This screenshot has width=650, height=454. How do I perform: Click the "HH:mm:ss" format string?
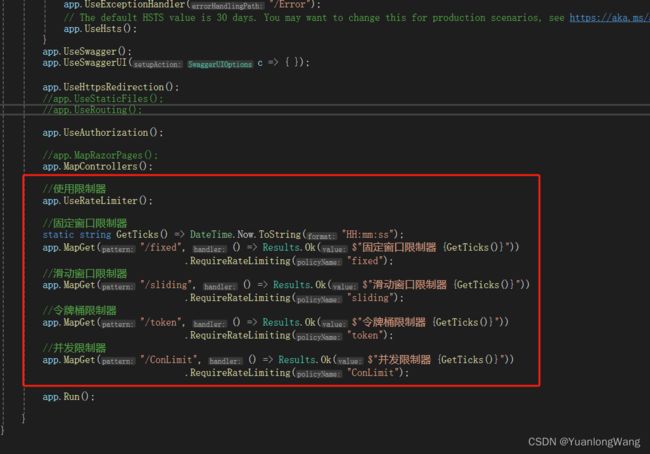click(367, 235)
